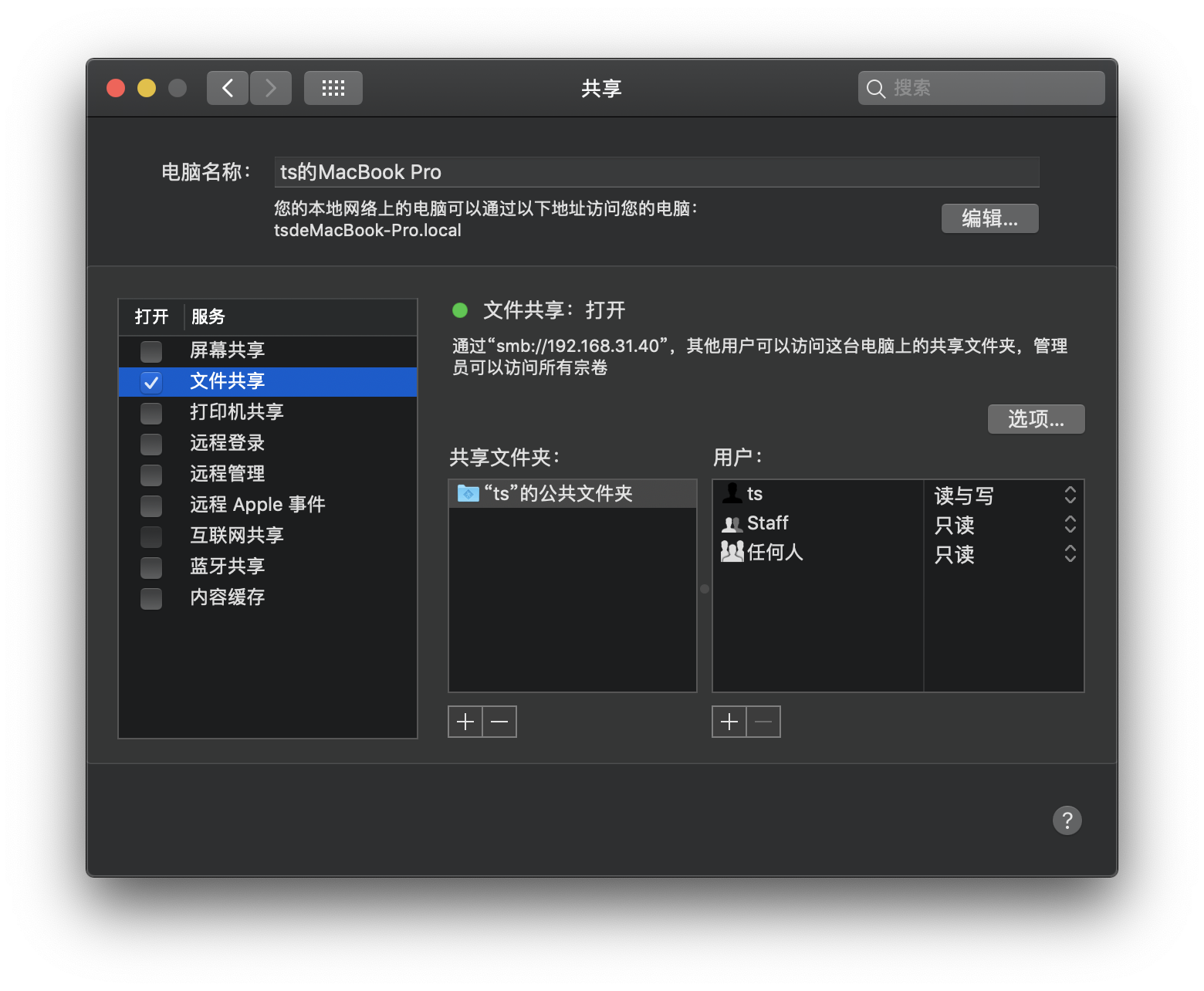This screenshot has width=1204, height=991.
Task: Click the computer name text field
Action: [656, 172]
